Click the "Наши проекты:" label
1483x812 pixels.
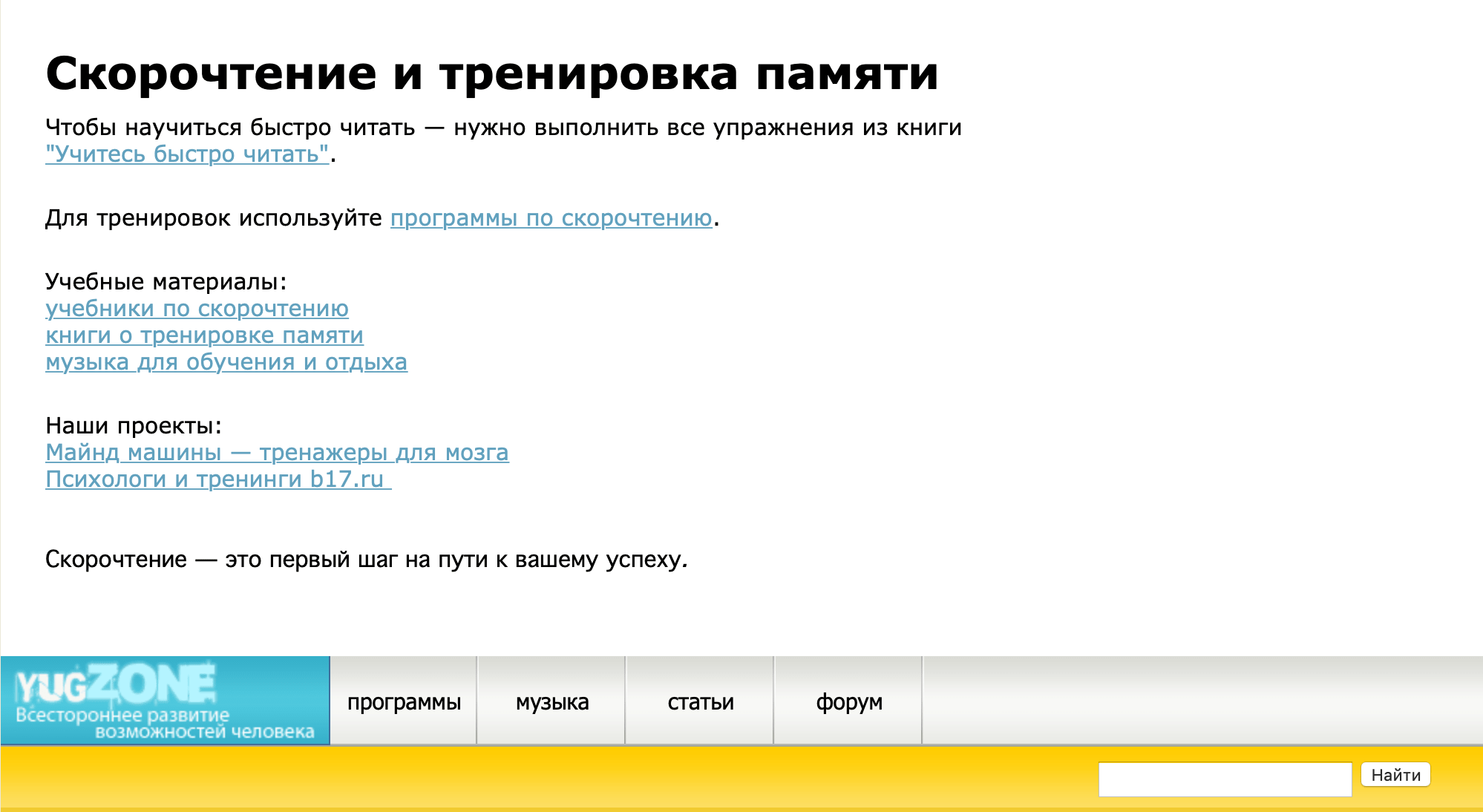(x=134, y=426)
